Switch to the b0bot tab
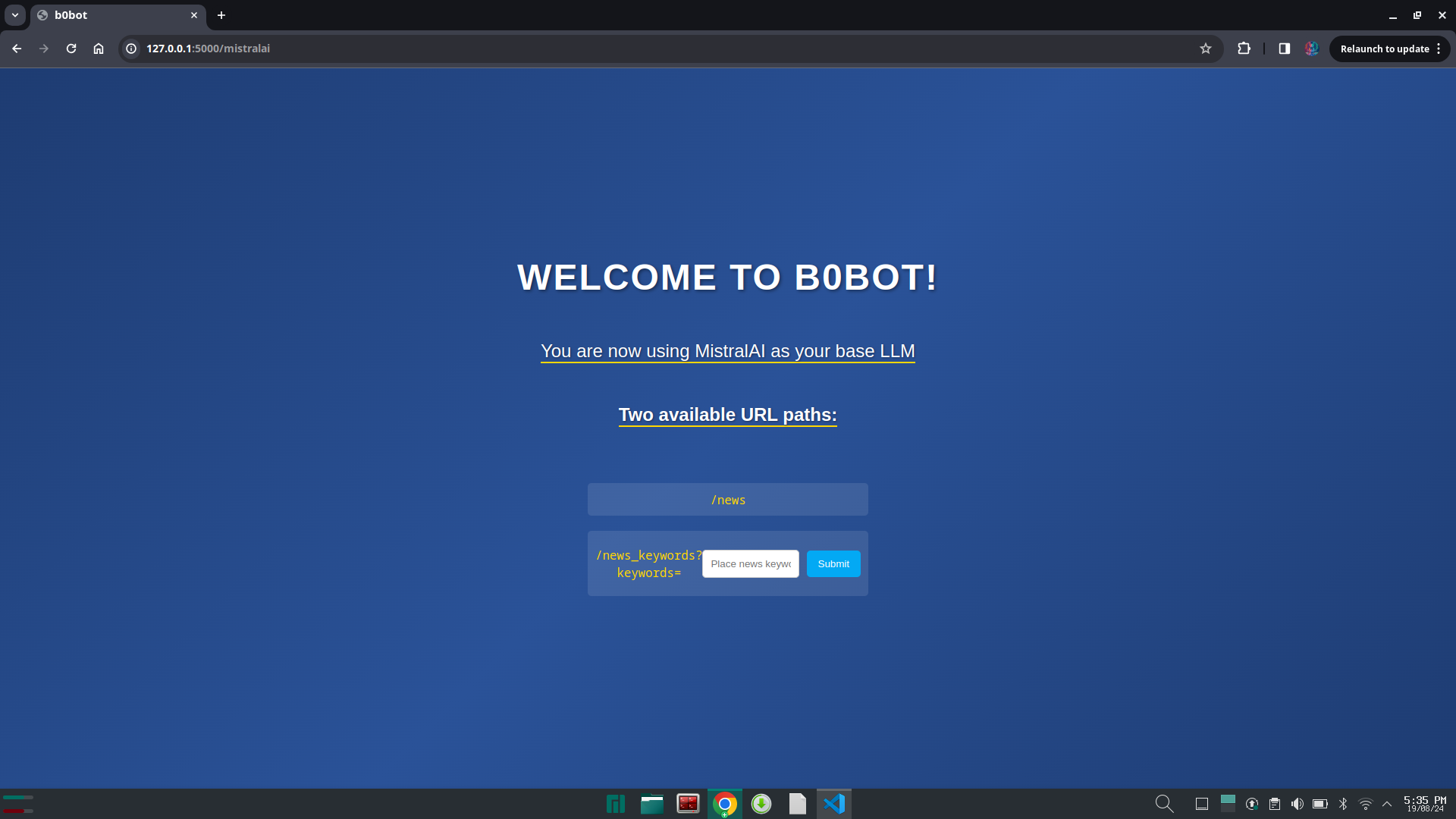 (x=106, y=15)
